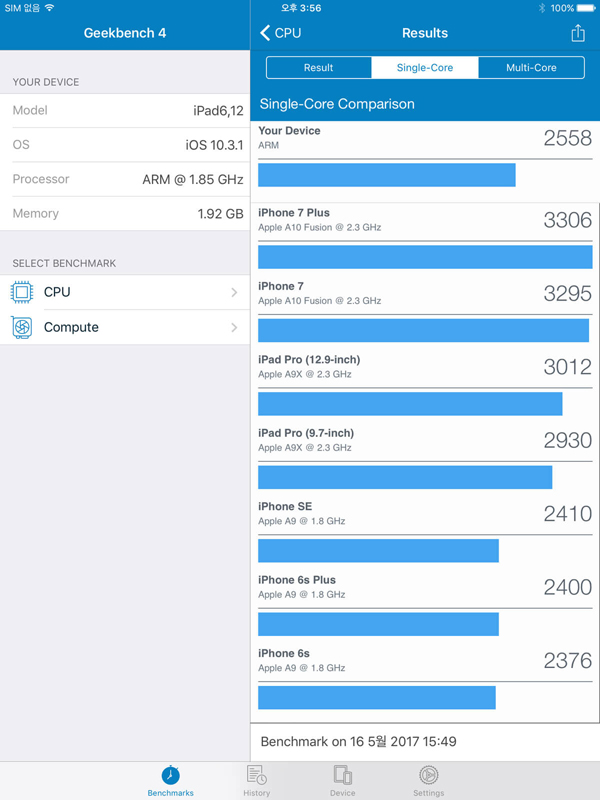The height and width of the screenshot is (800, 600).
Task: Select the Compute benchmark icon
Action: point(21,328)
